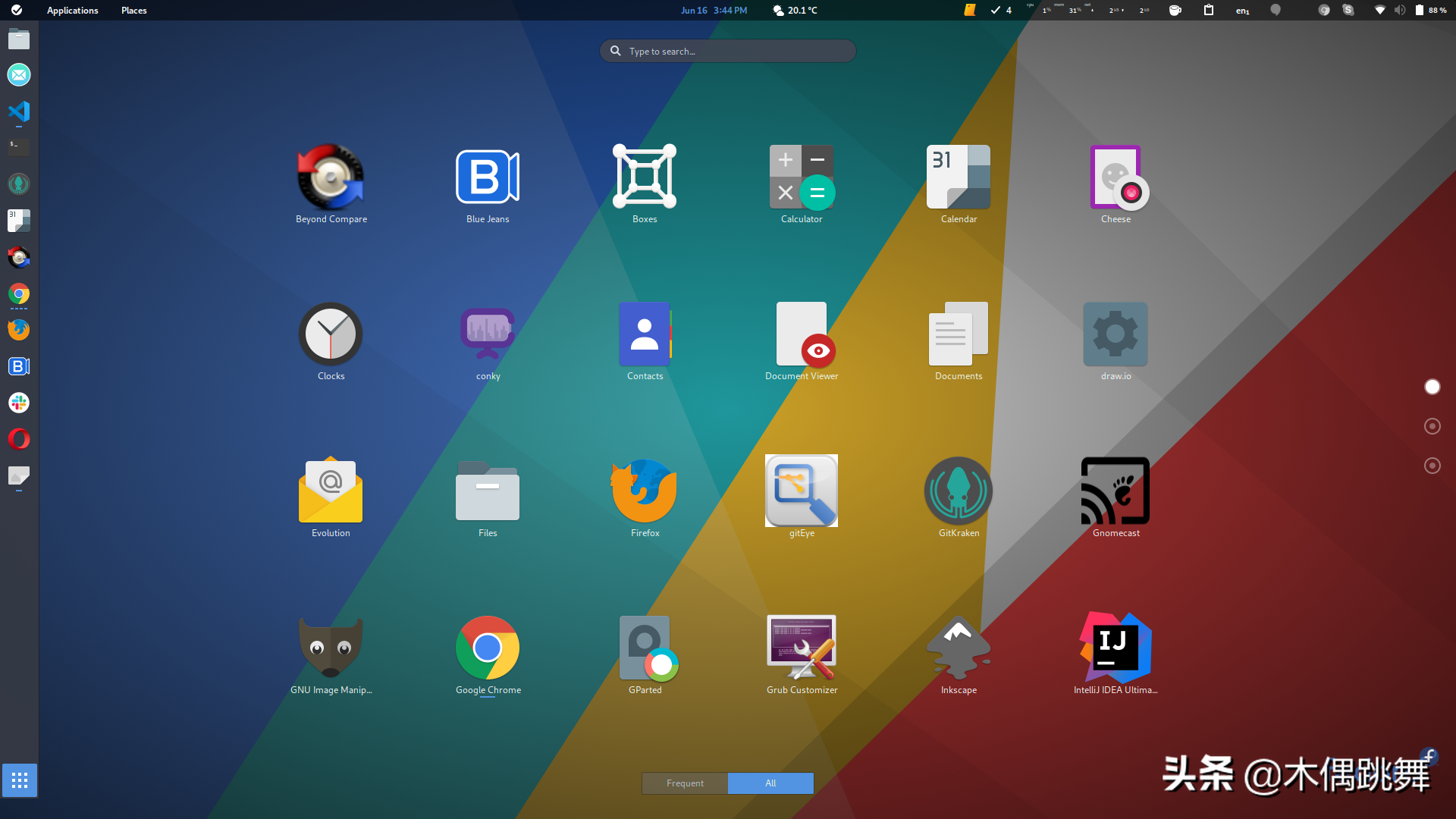Launch GParted partition editor
The image size is (1456, 819).
click(645, 655)
